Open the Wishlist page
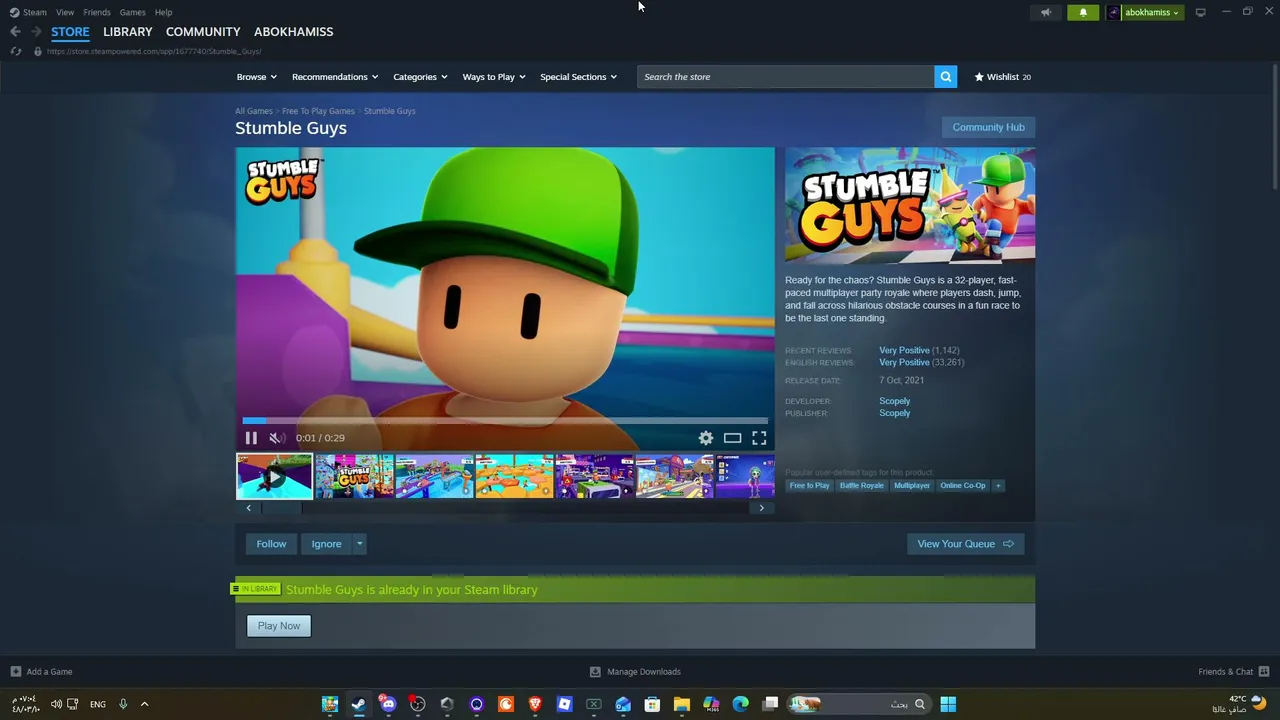The width and height of the screenshot is (1280, 720). pos(1003,77)
